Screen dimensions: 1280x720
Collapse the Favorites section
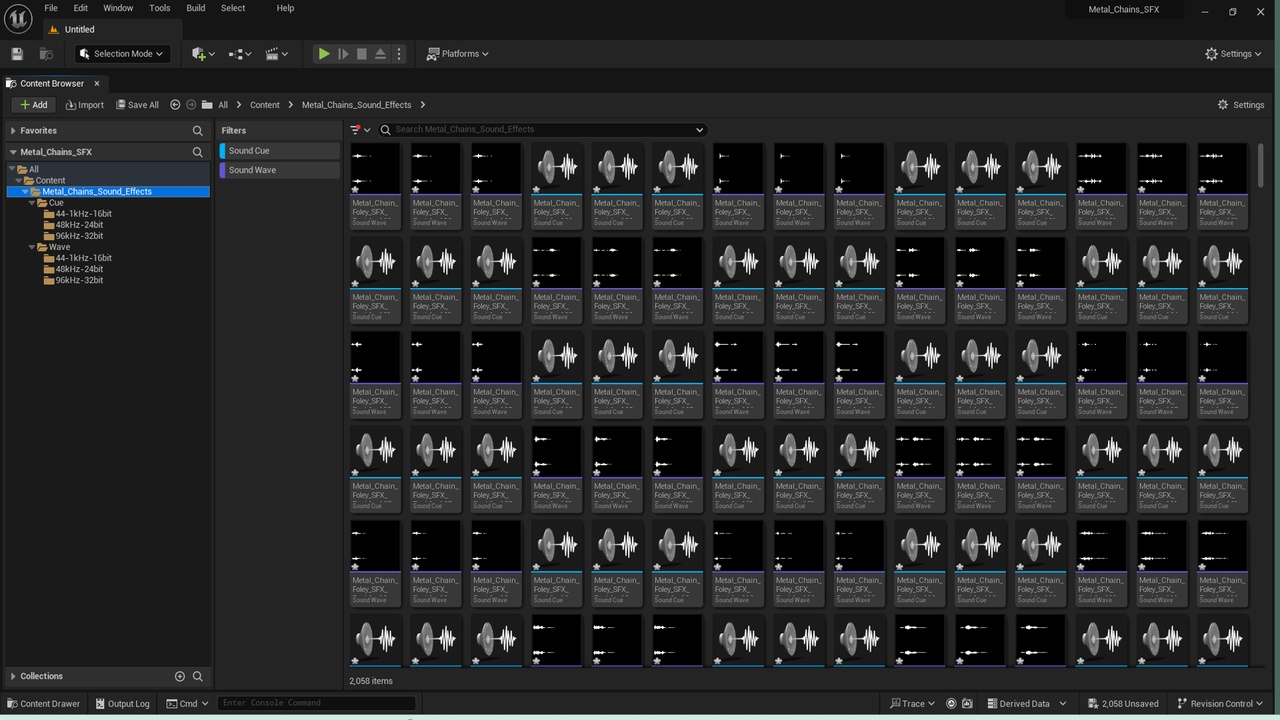(13, 131)
